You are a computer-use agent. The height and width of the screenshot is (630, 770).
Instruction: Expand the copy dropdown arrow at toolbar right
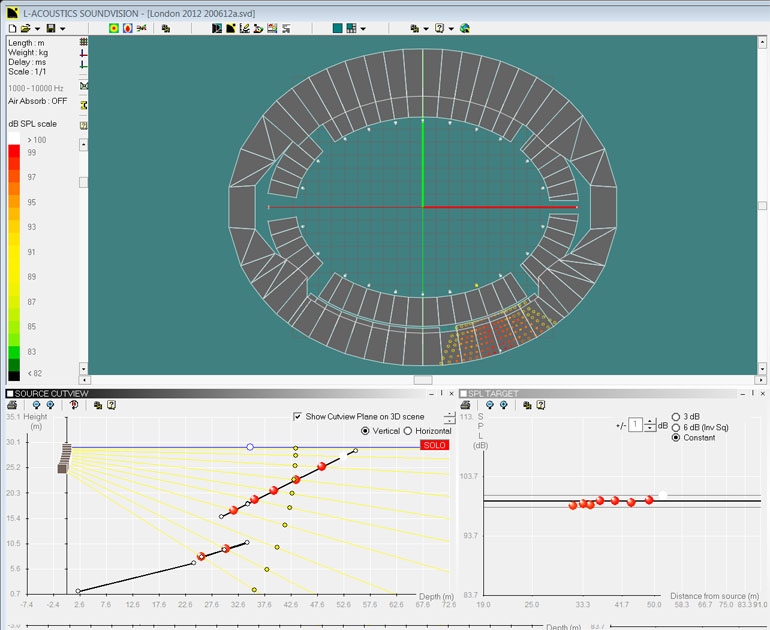tap(426, 29)
